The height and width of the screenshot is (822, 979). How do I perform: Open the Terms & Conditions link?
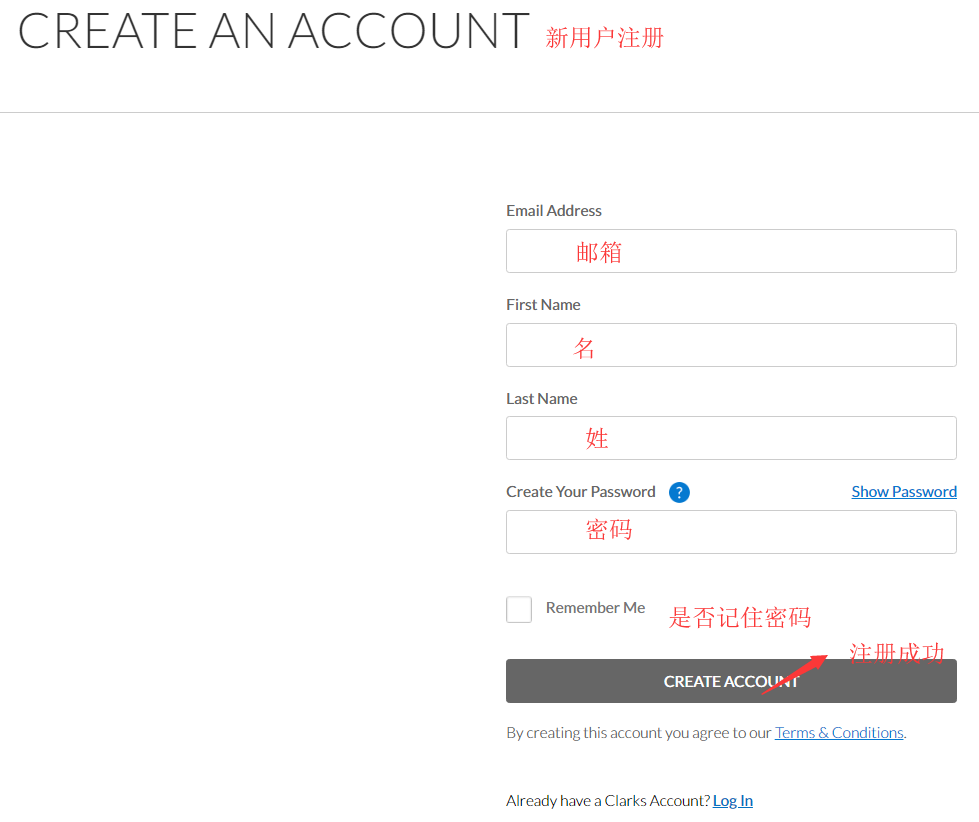pyautogui.click(x=839, y=733)
